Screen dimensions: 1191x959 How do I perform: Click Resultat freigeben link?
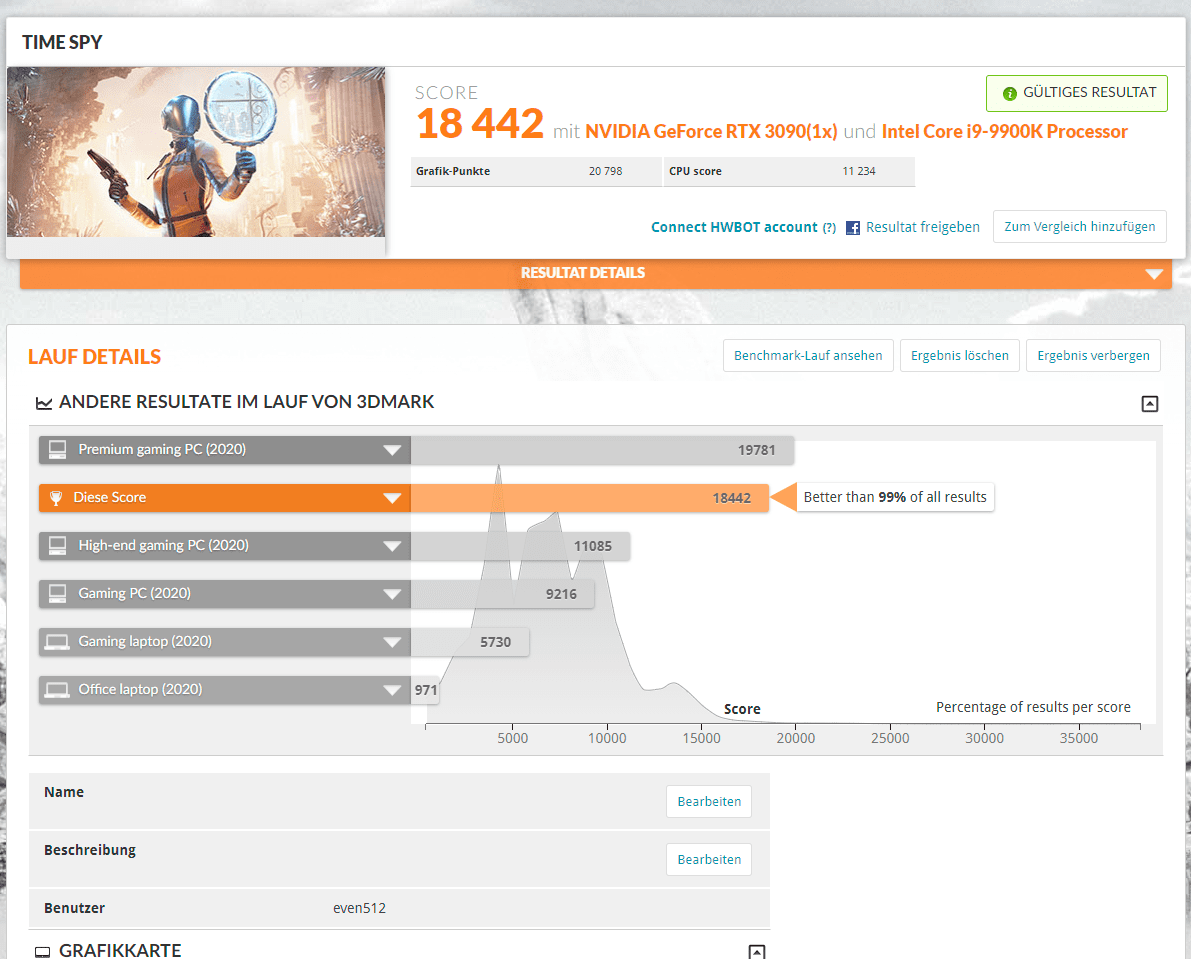pos(922,227)
